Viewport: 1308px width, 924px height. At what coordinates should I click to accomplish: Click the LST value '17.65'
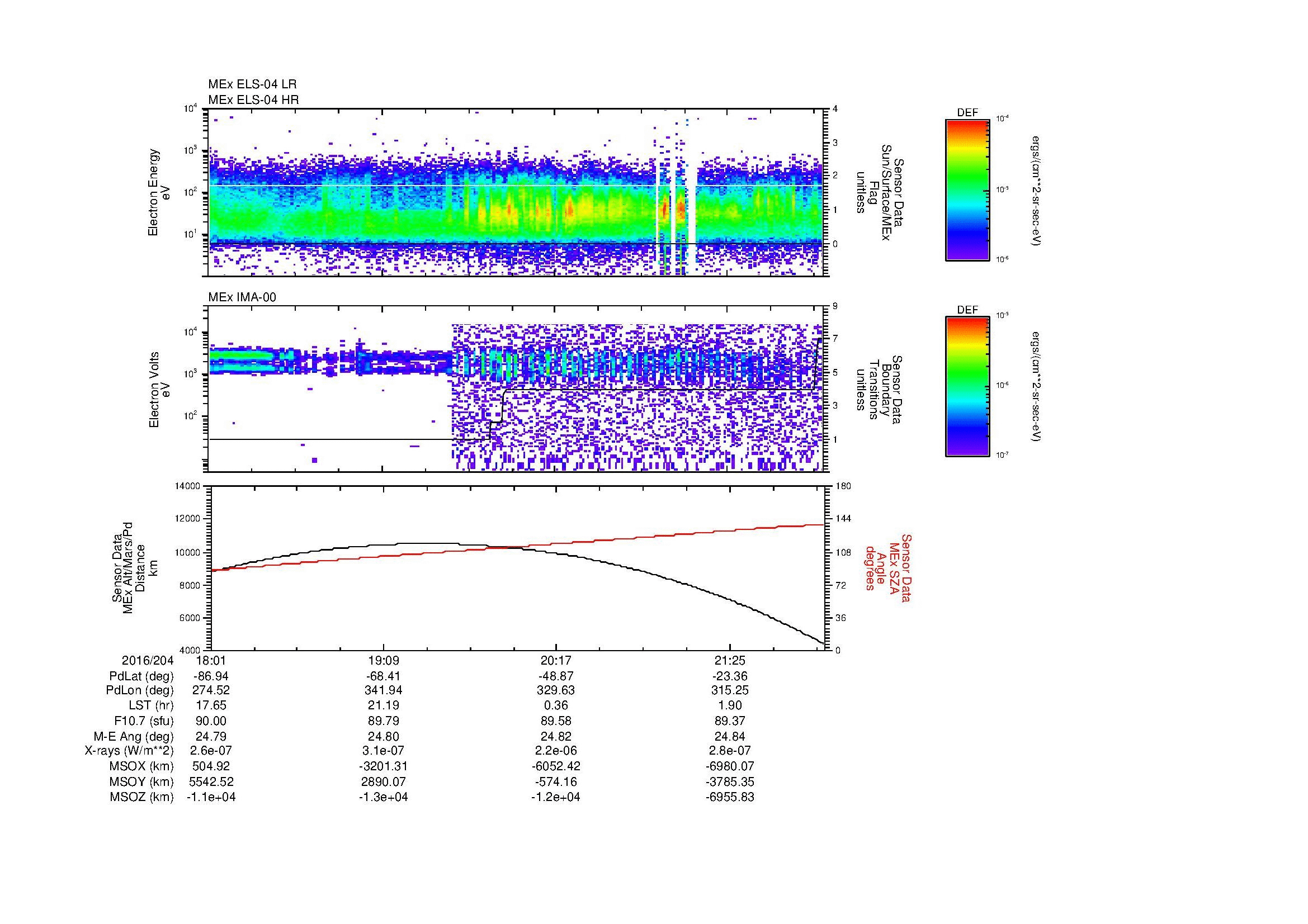point(211,706)
